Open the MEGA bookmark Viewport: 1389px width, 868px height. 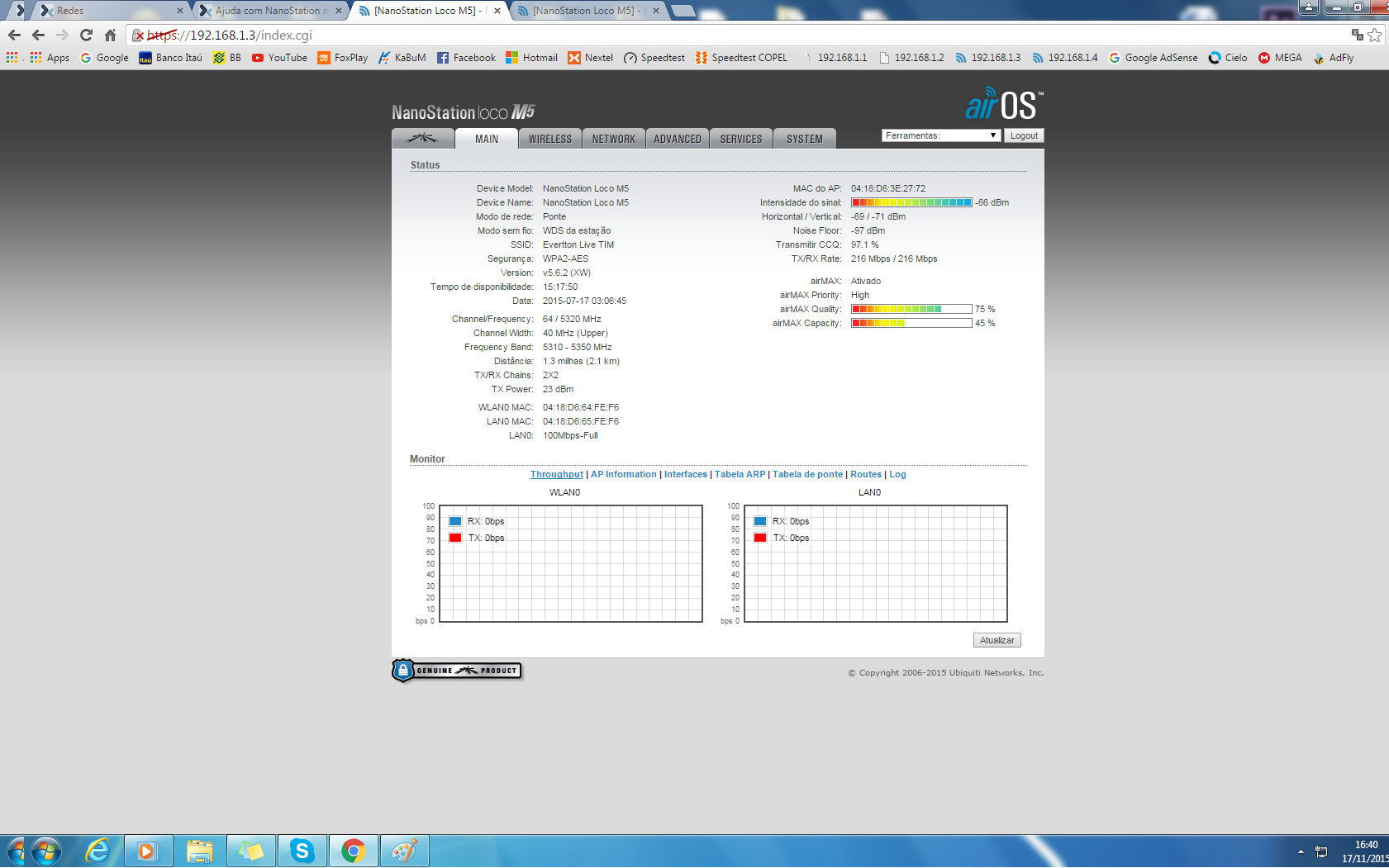1280,58
